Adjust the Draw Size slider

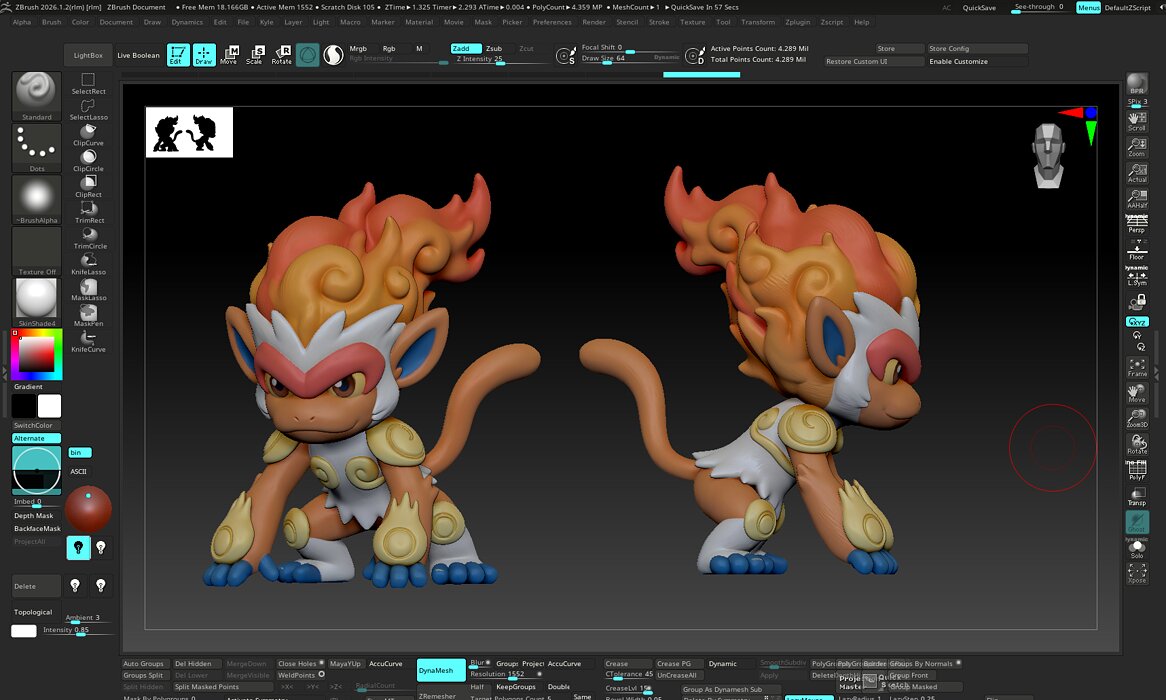click(631, 59)
